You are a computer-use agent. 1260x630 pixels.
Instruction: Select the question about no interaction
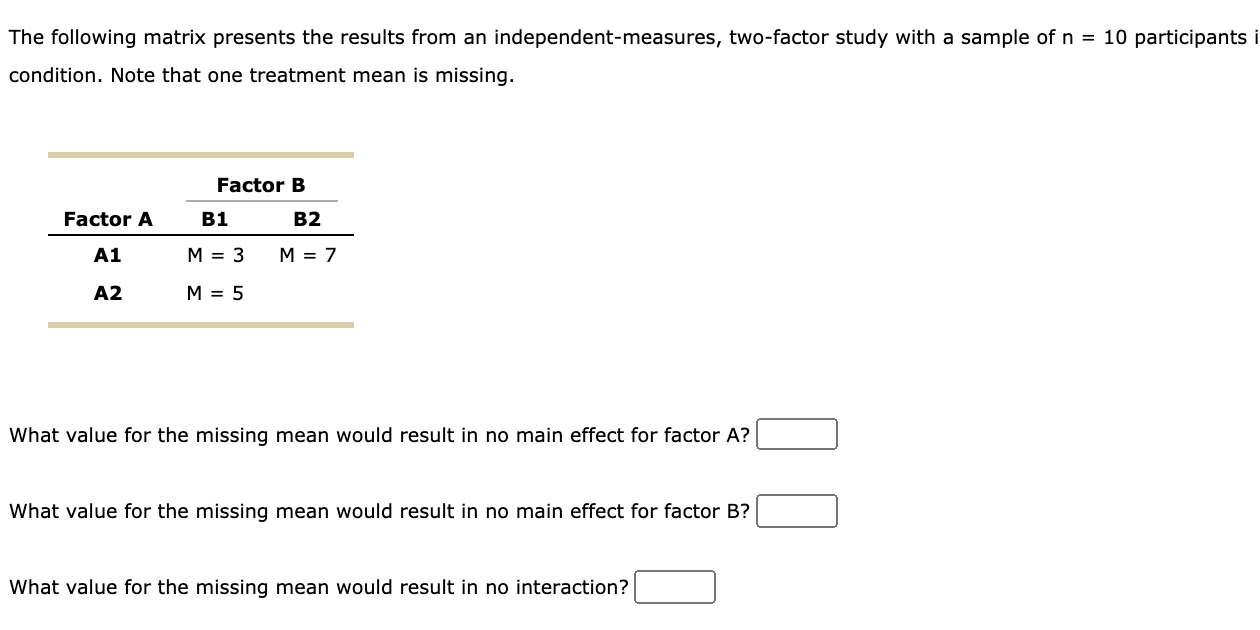(x=318, y=587)
